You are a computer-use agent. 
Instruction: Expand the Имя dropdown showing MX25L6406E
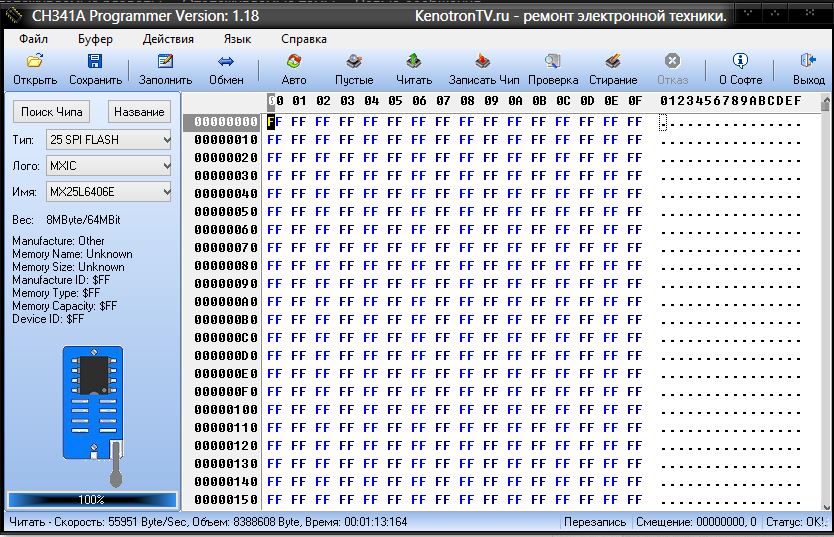point(108,192)
